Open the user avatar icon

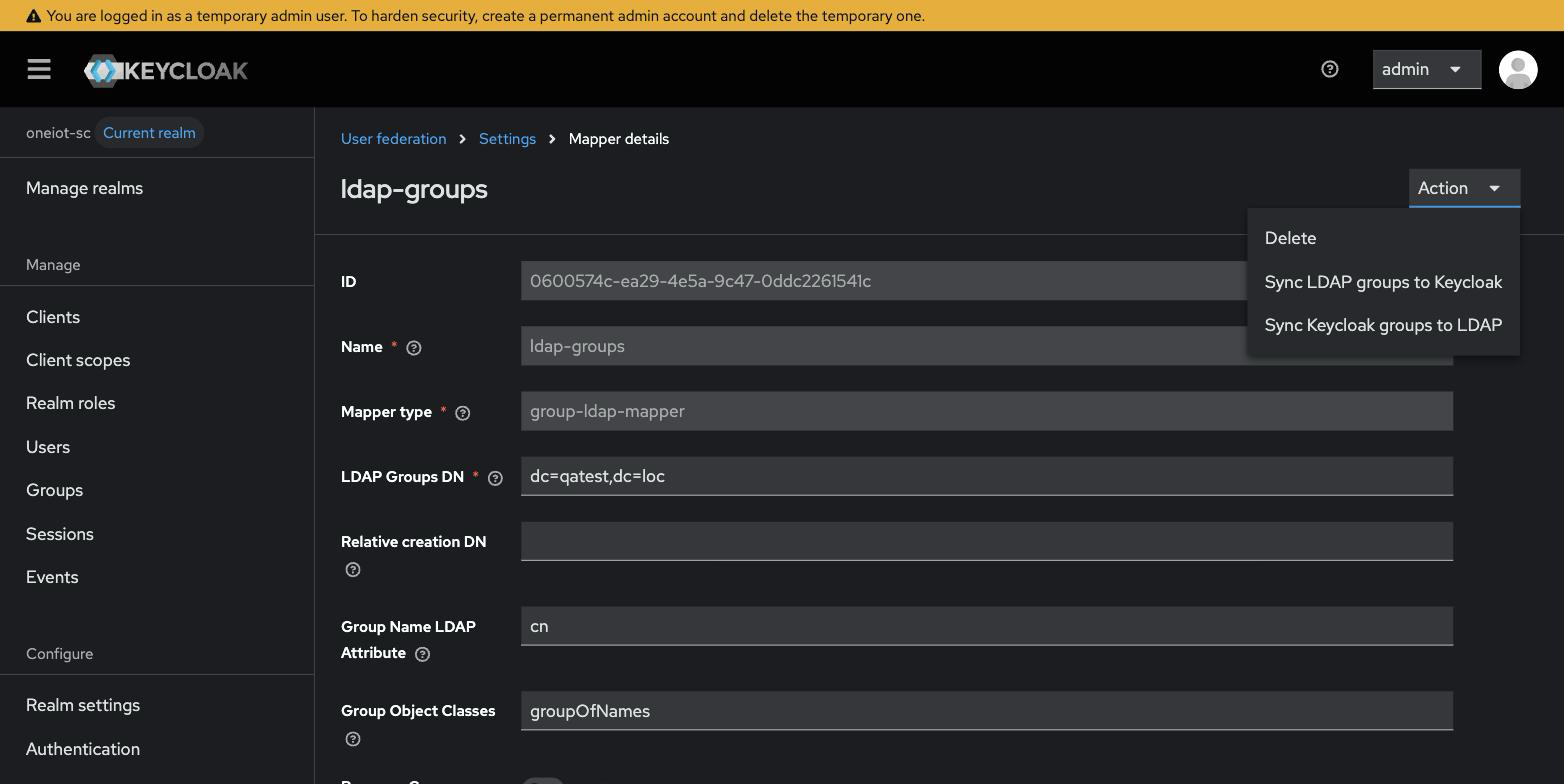point(1518,69)
